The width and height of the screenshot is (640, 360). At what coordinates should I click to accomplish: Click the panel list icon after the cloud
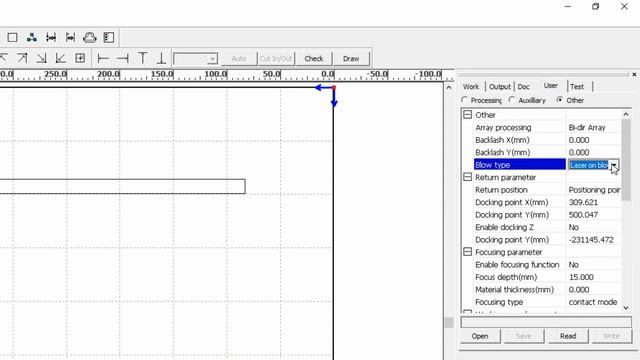[x=109, y=38]
